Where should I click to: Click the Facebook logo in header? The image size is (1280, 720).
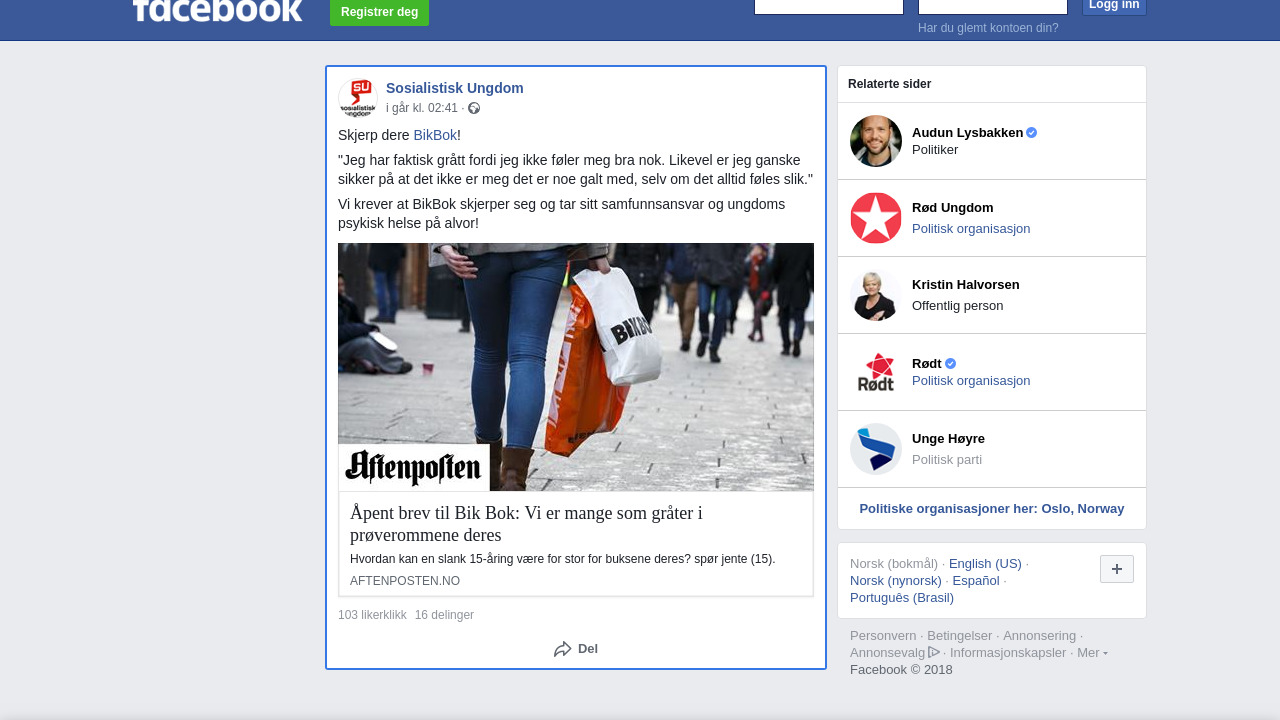tap(217, 10)
